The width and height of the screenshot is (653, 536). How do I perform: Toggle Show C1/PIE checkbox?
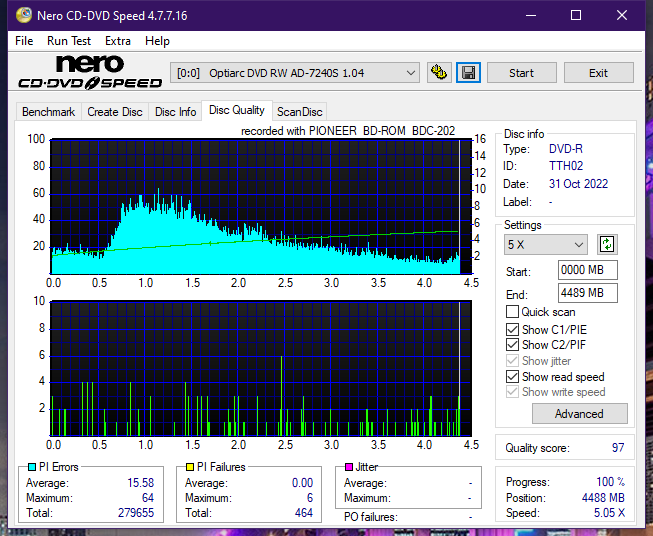(512, 329)
